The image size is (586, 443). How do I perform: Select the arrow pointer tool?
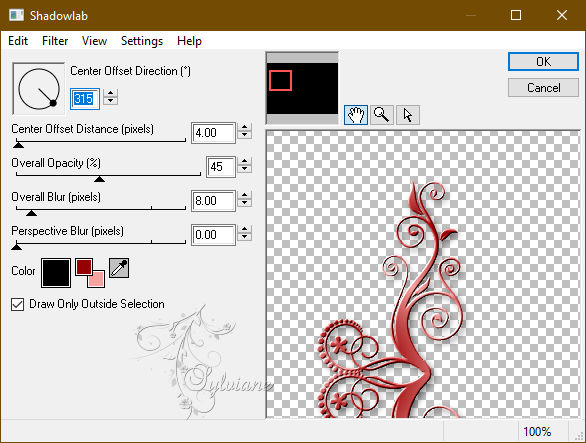click(408, 115)
